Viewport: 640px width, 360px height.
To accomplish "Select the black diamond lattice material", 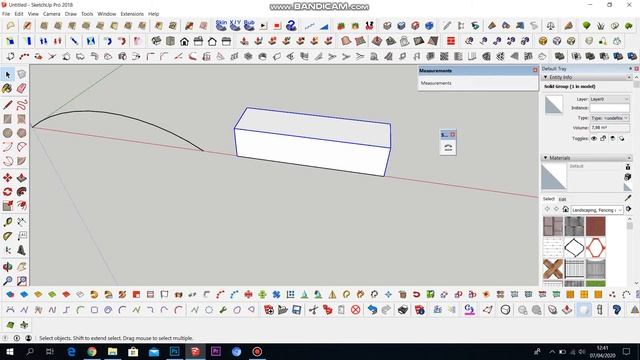I will pos(574,247).
